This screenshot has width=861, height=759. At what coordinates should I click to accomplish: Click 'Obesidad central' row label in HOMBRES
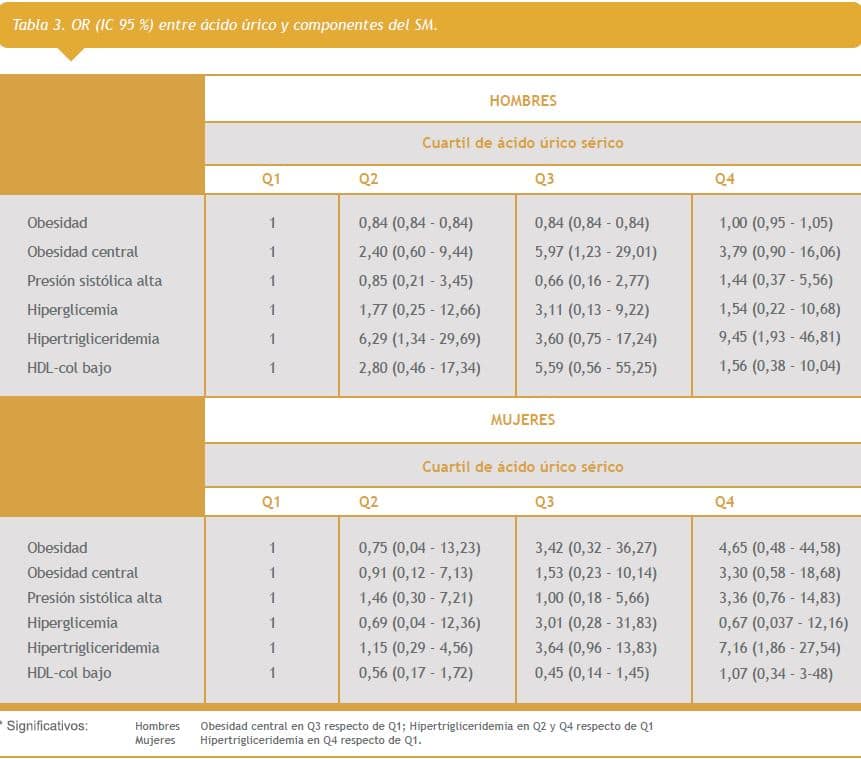pos(83,252)
